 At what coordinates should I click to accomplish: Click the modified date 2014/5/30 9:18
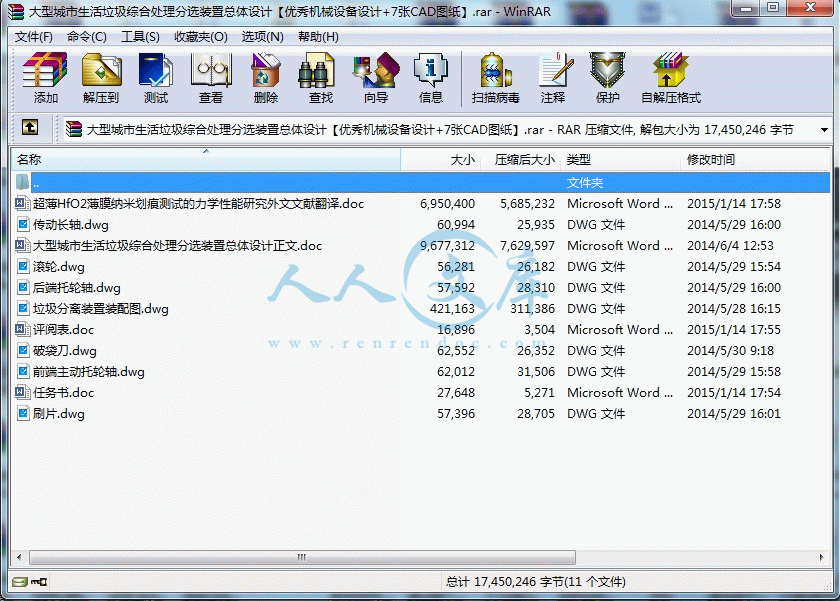point(730,350)
